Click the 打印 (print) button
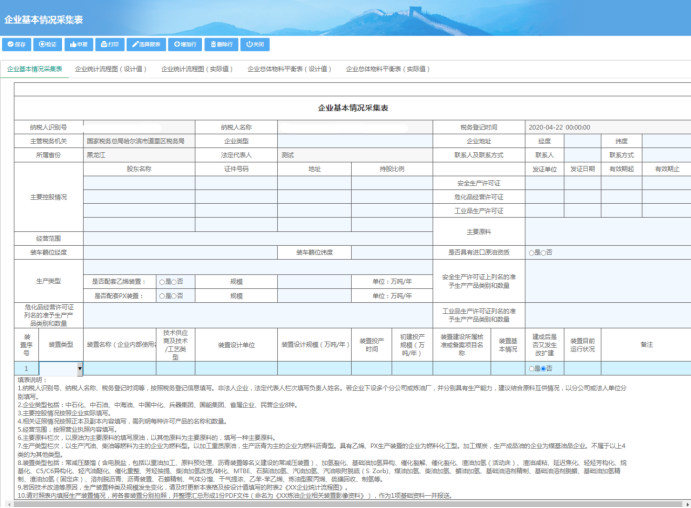This screenshot has width=691, height=508. (x=110, y=45)
